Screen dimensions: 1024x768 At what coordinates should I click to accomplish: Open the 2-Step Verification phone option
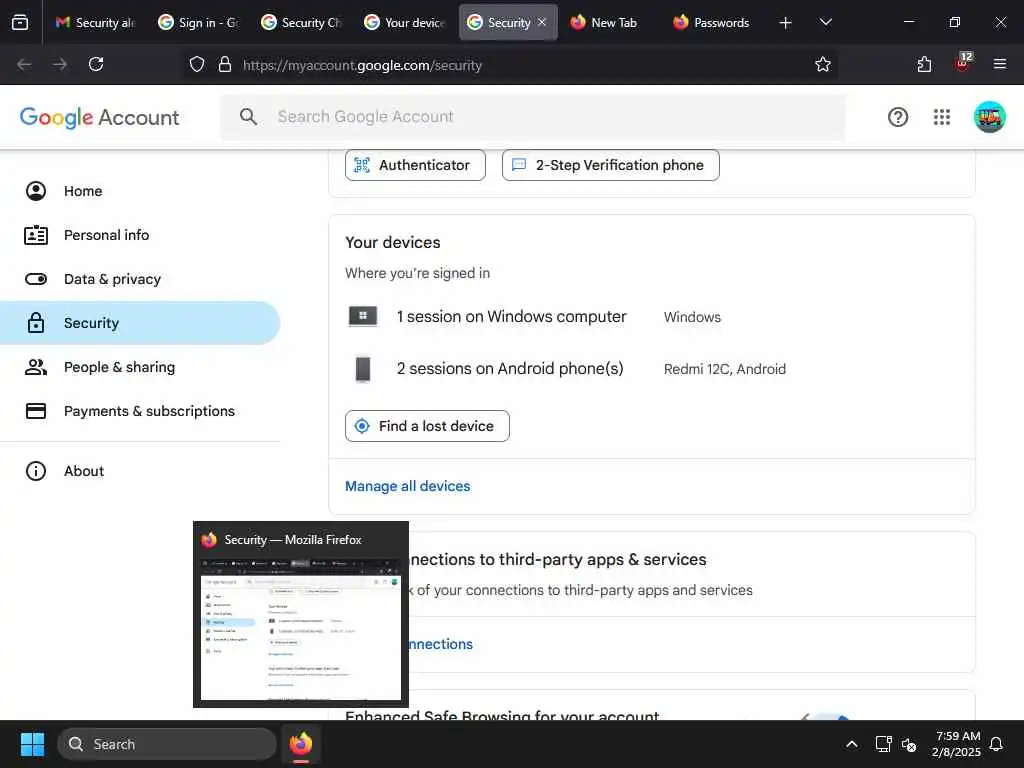611,165
